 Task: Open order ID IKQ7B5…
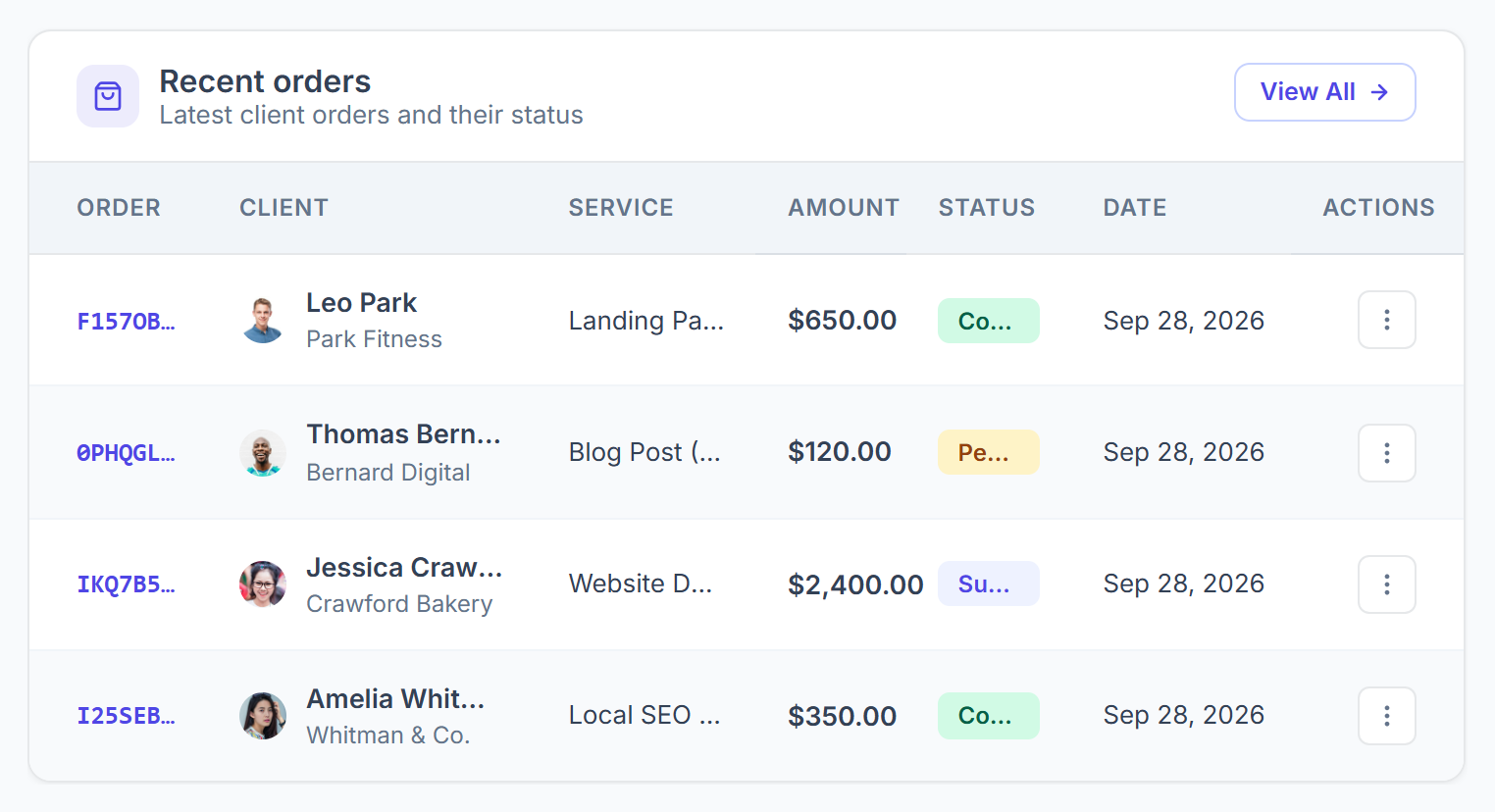tap(126, 584)
